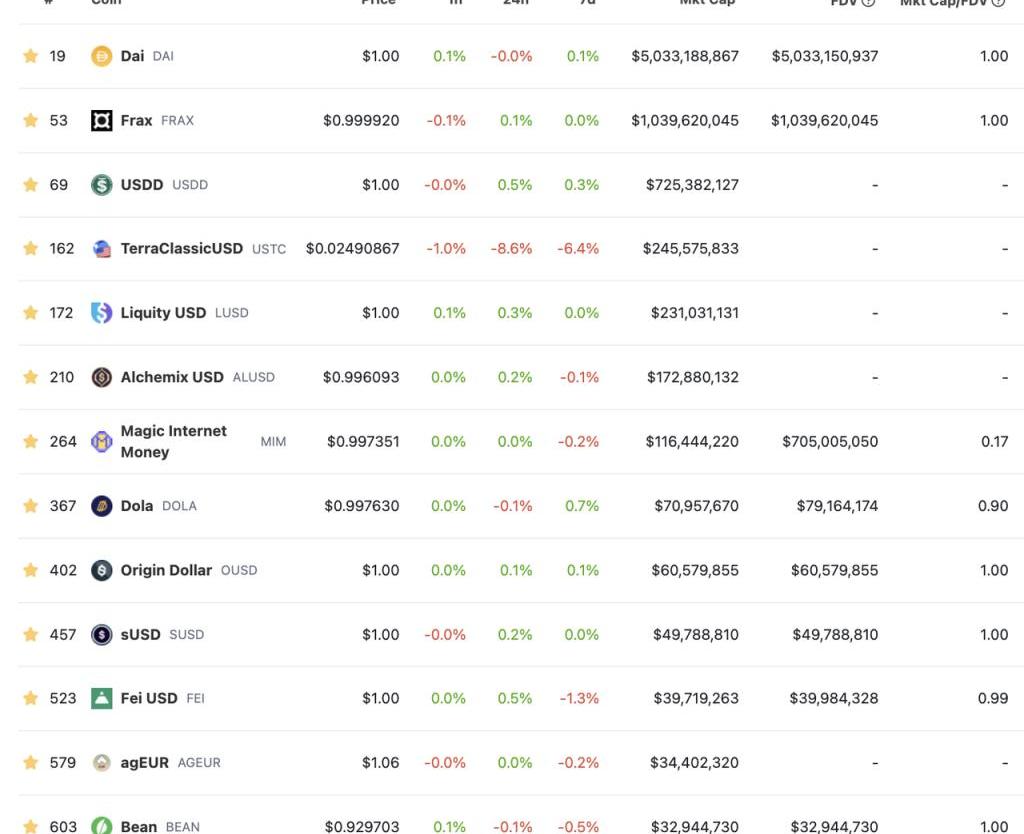Click the Dai market cap value
The image size is (1024, 834).
point(684,56)
